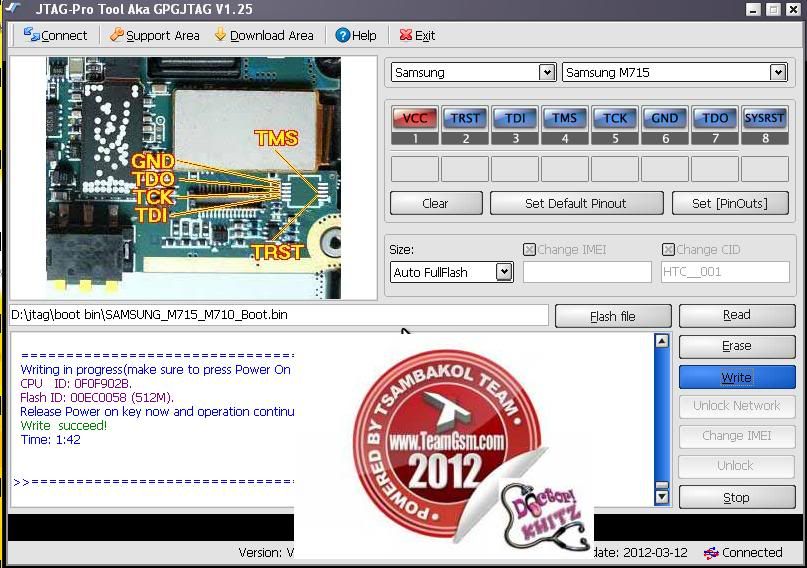The height and width of the screenshot is (568, 807).
Task: Toggle the Change IMEI checkbox
Action: (x=529, y=250)
